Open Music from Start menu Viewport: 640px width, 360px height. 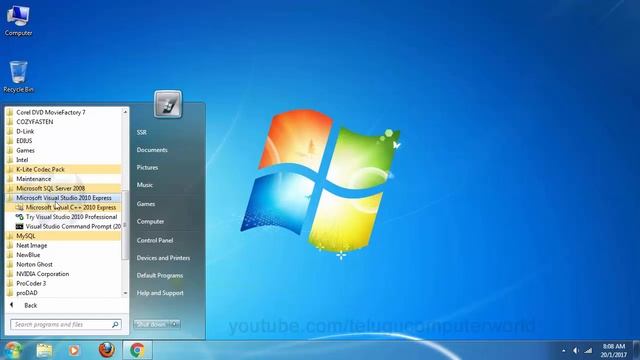click(x=144, y=185)
